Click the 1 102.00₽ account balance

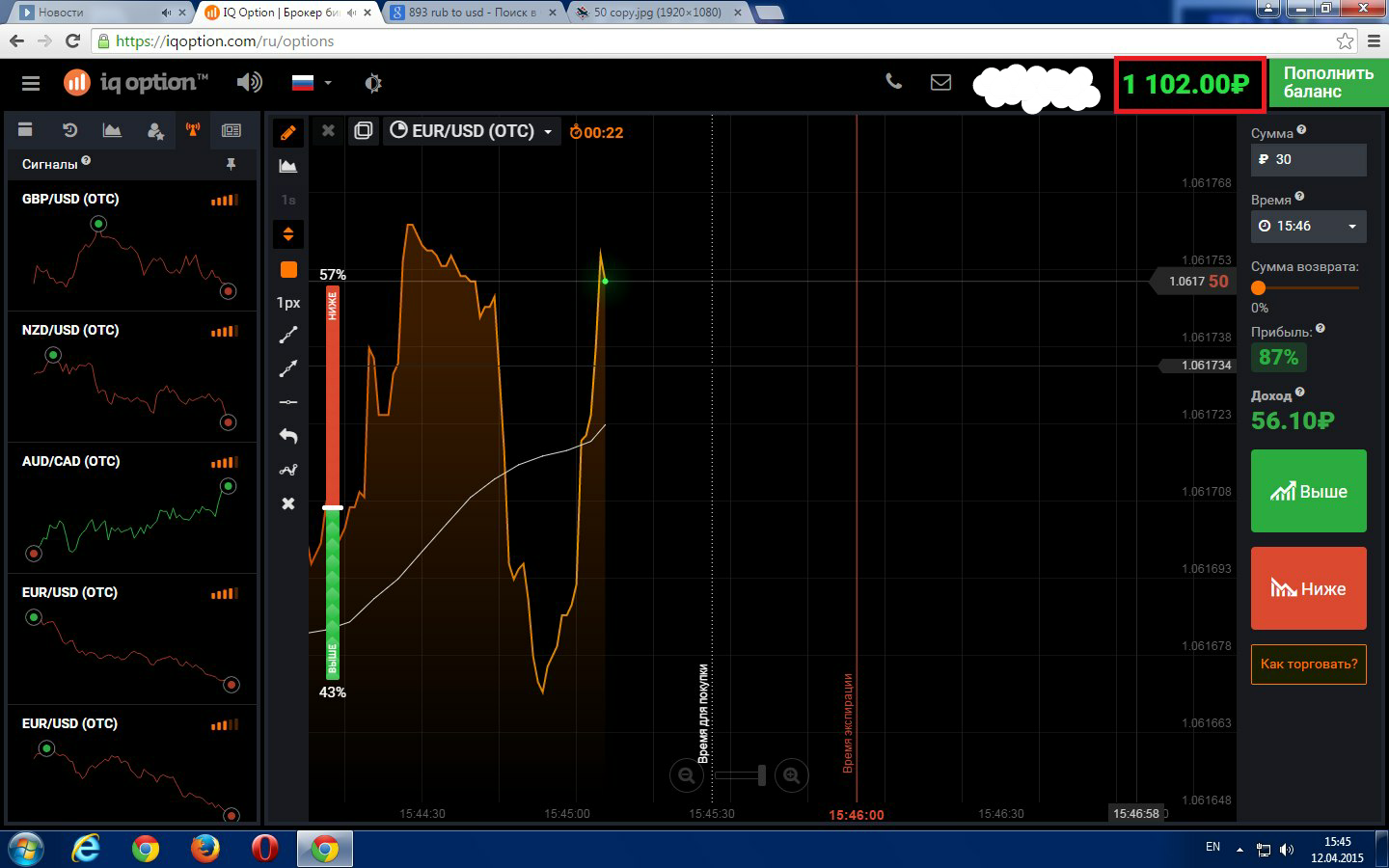point(1188,84)
